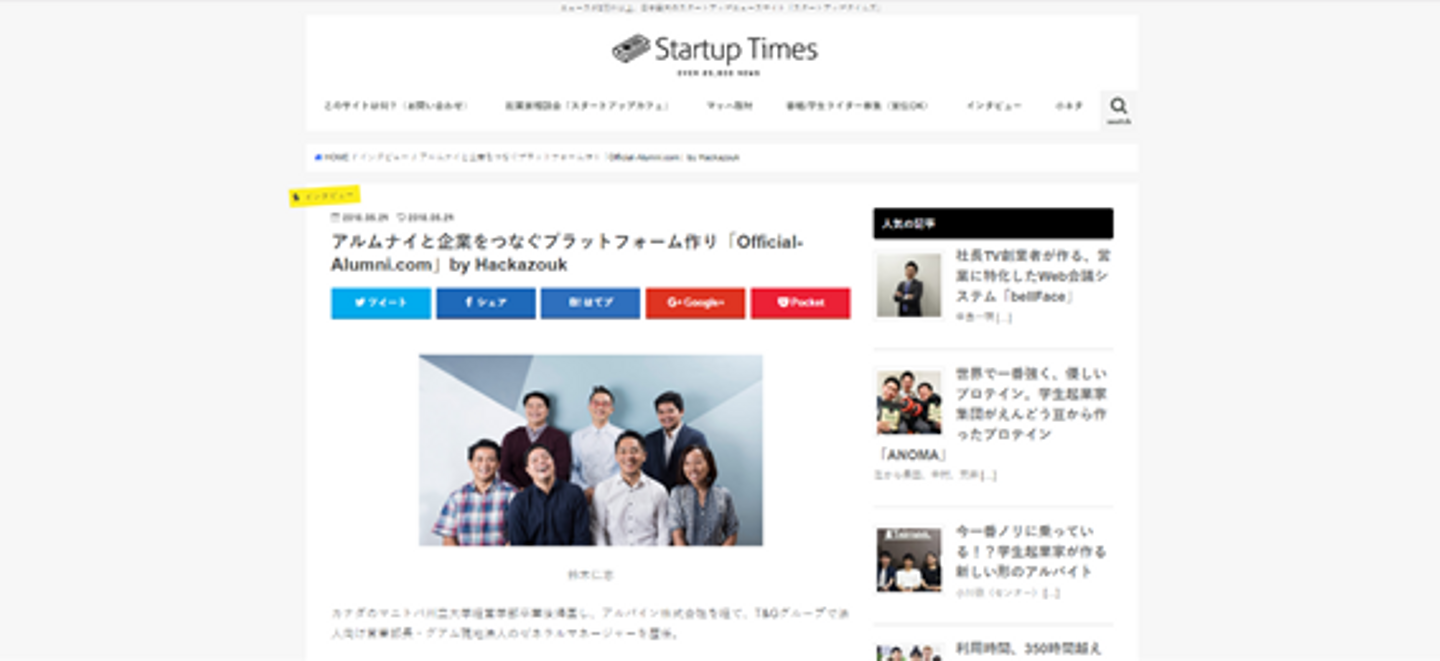Open the search magnifier icon

click(x=1118, y=107)
